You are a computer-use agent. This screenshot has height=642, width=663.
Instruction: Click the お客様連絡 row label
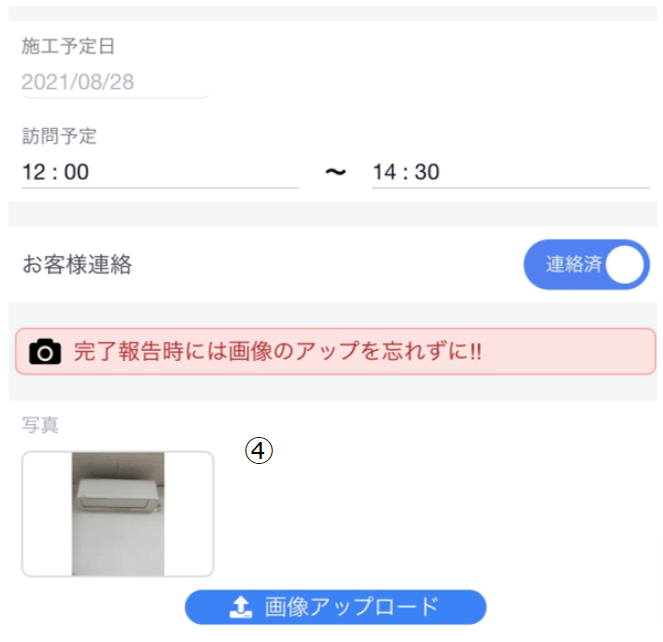pyautogui.click(x=77, y=265)
